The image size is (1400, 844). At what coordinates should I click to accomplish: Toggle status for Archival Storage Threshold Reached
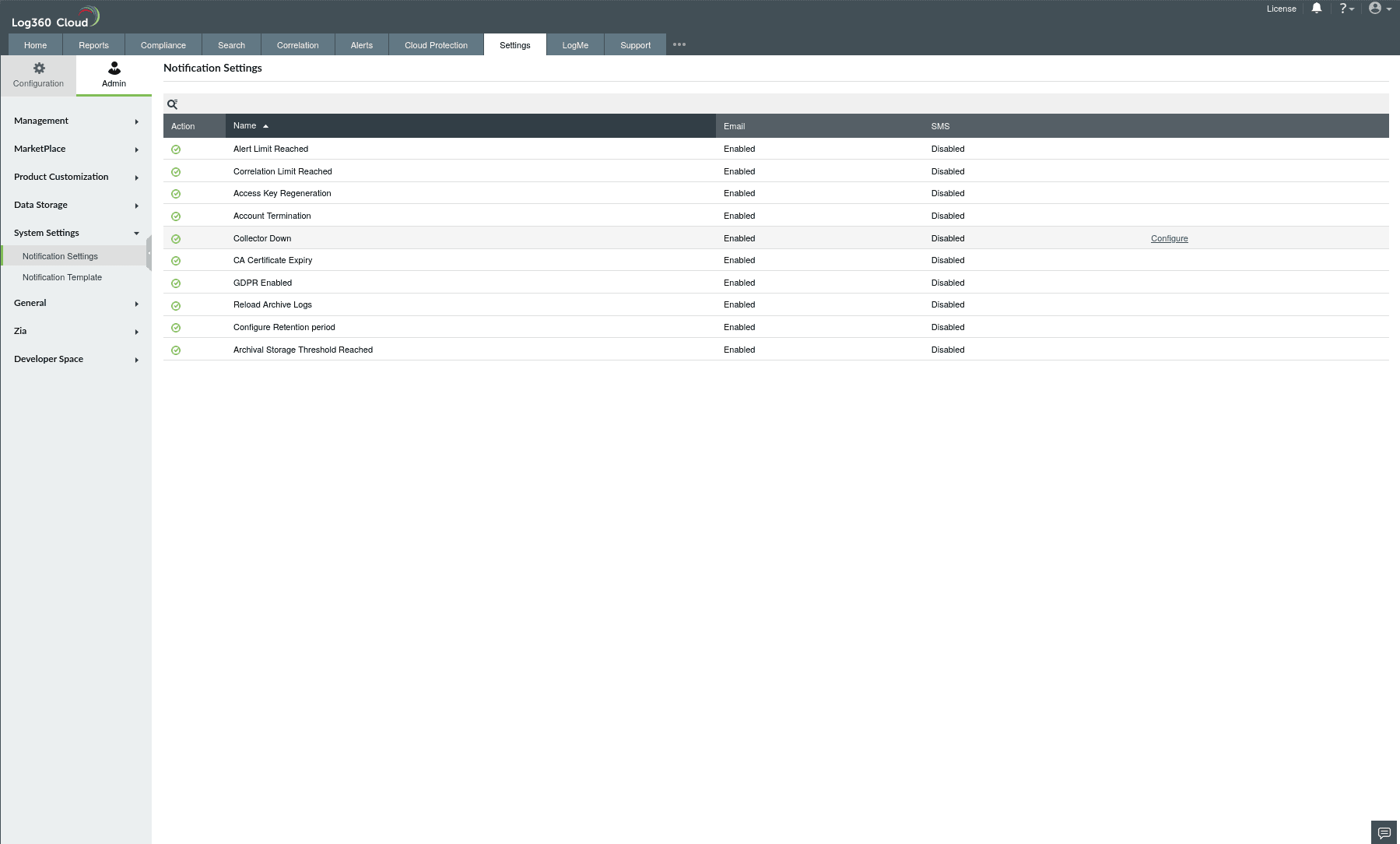(176, 350)
